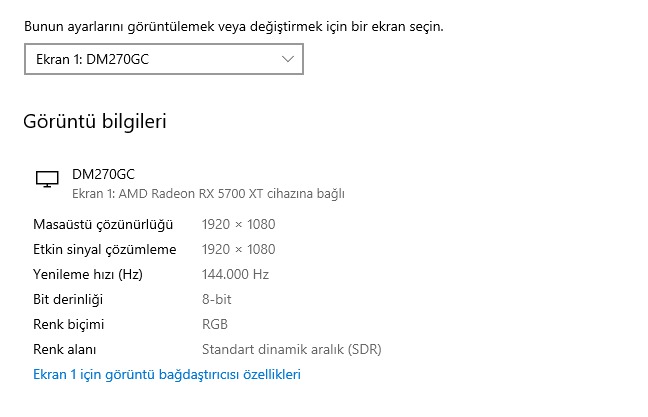Select the 1920 × 1080 active signal value
This screenshot has width=648, height=417.
239,249
